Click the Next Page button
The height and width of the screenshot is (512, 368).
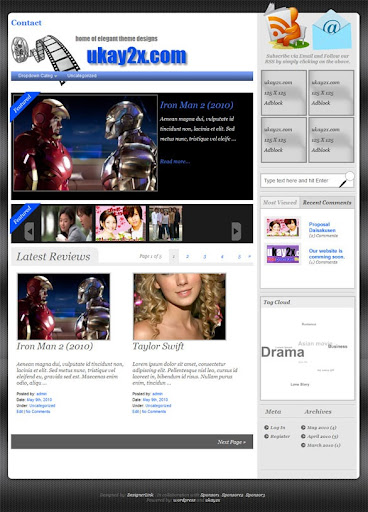231,442
